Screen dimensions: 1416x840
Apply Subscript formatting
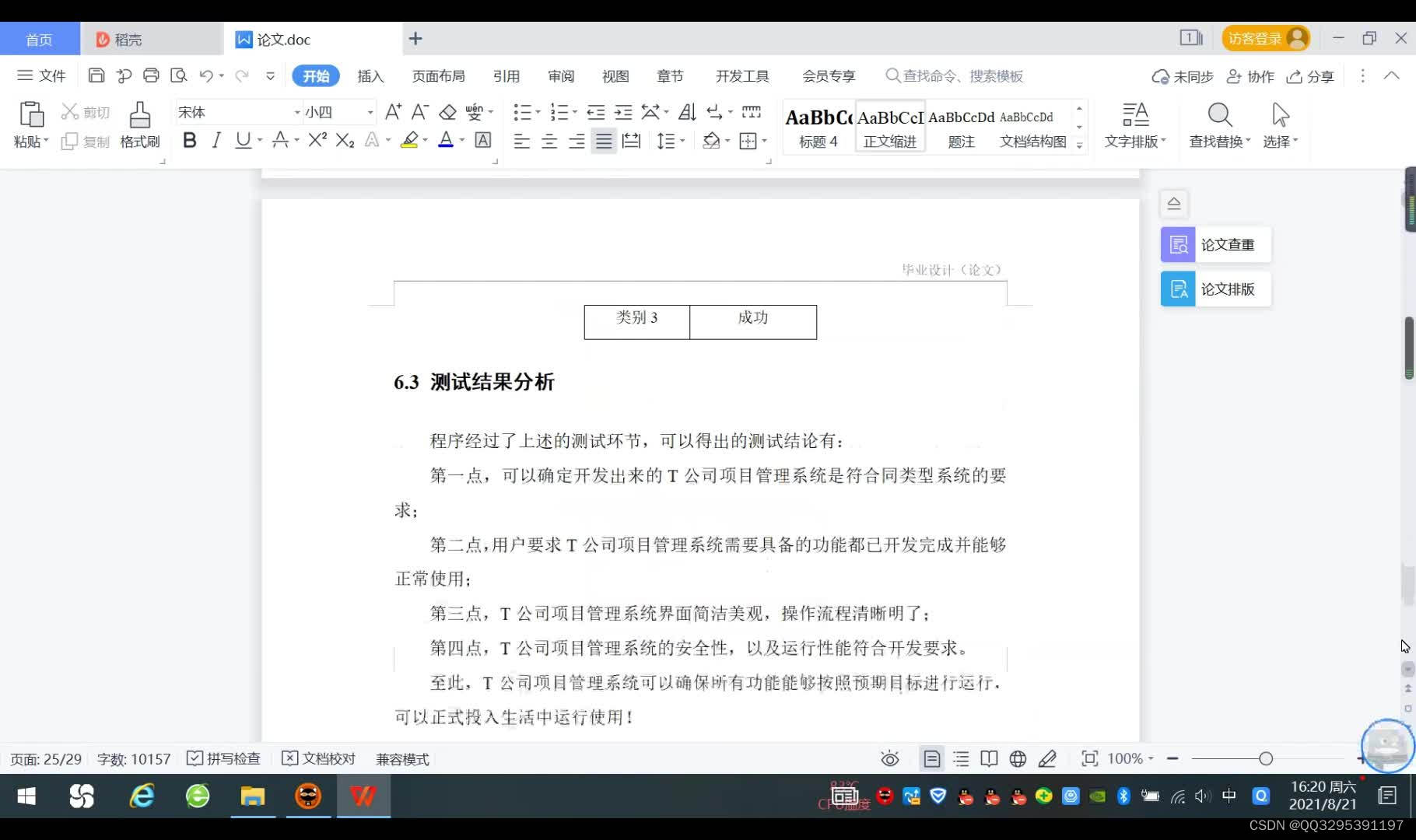[345, 140]
